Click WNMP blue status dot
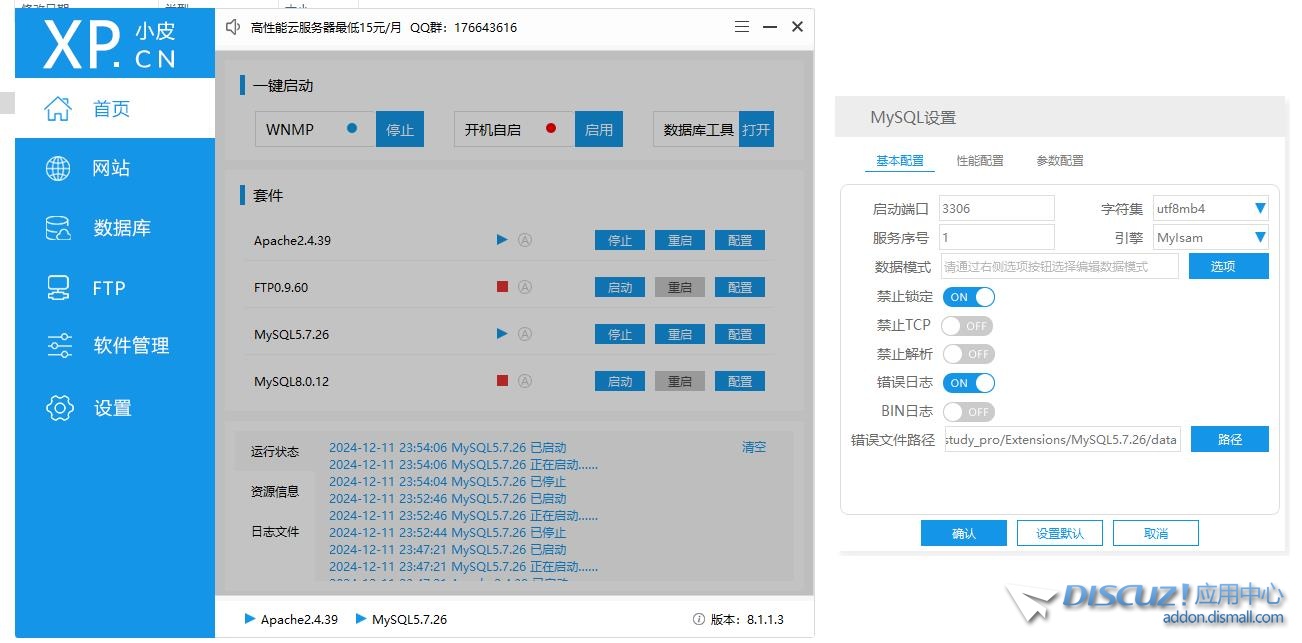1302x643 pixels. coord(351,129)
